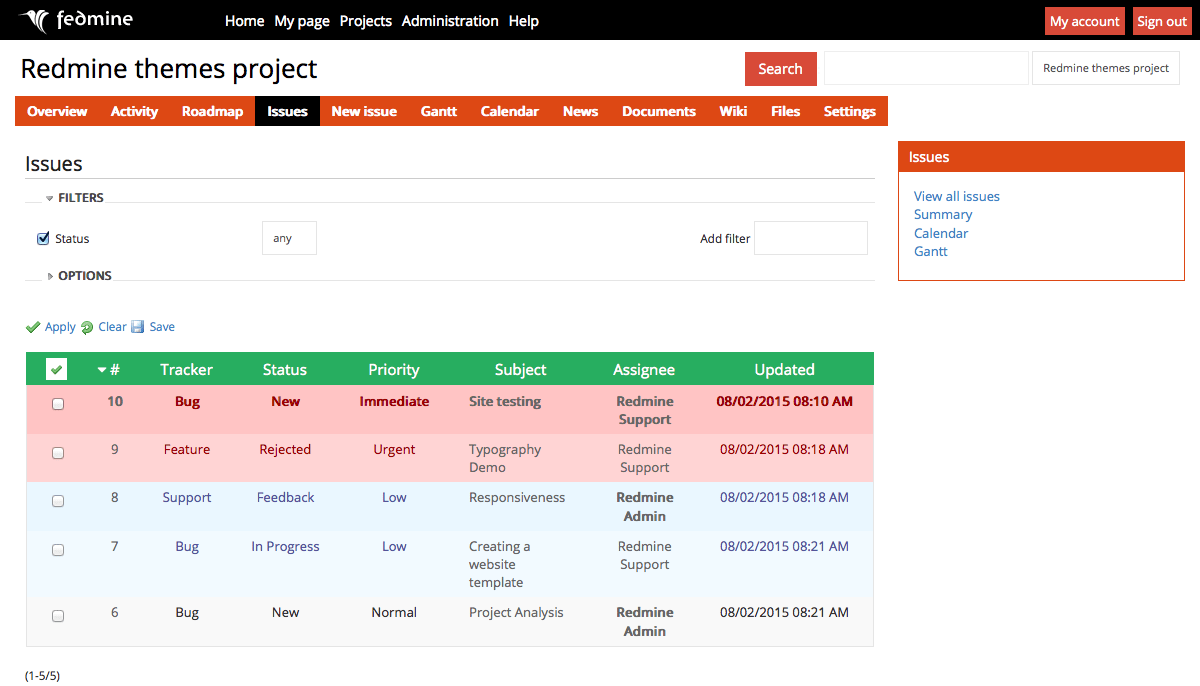The image size is (1200, 686).
Task: Open Projects in top menu
Action: point(366,20)
